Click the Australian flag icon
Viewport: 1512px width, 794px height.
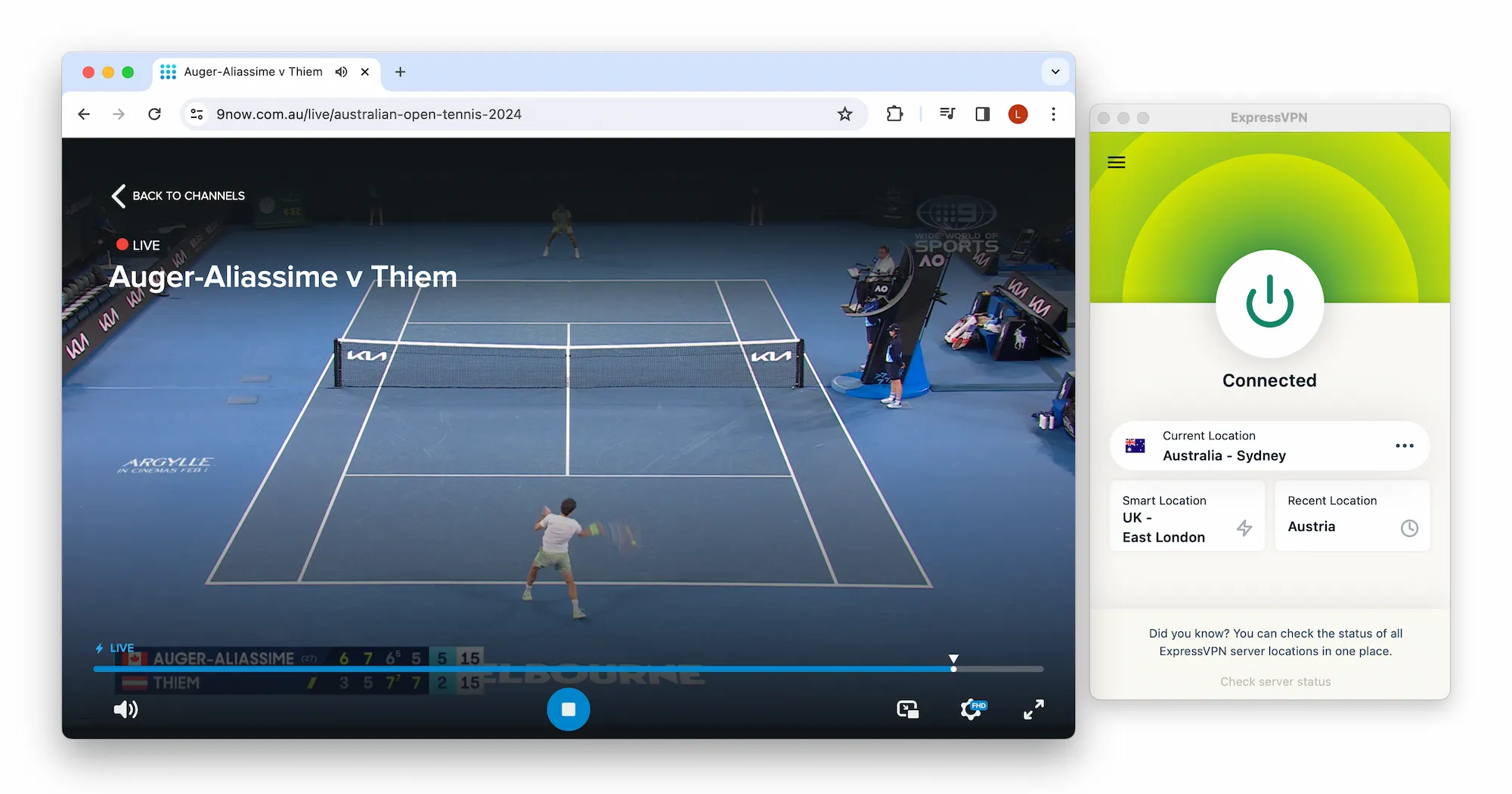coord(1135,446)
